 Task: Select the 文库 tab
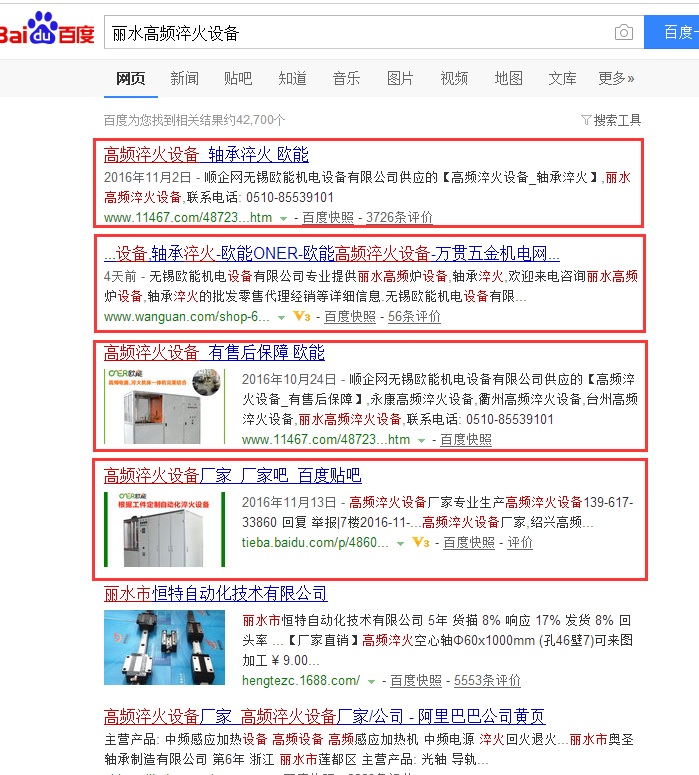[562, 78]
